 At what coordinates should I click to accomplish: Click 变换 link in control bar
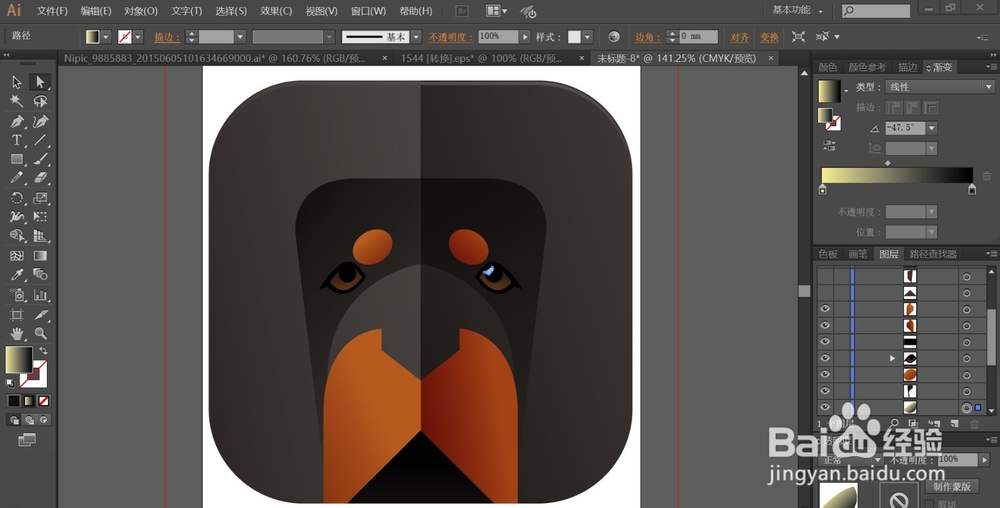click(x=769, y=37)
